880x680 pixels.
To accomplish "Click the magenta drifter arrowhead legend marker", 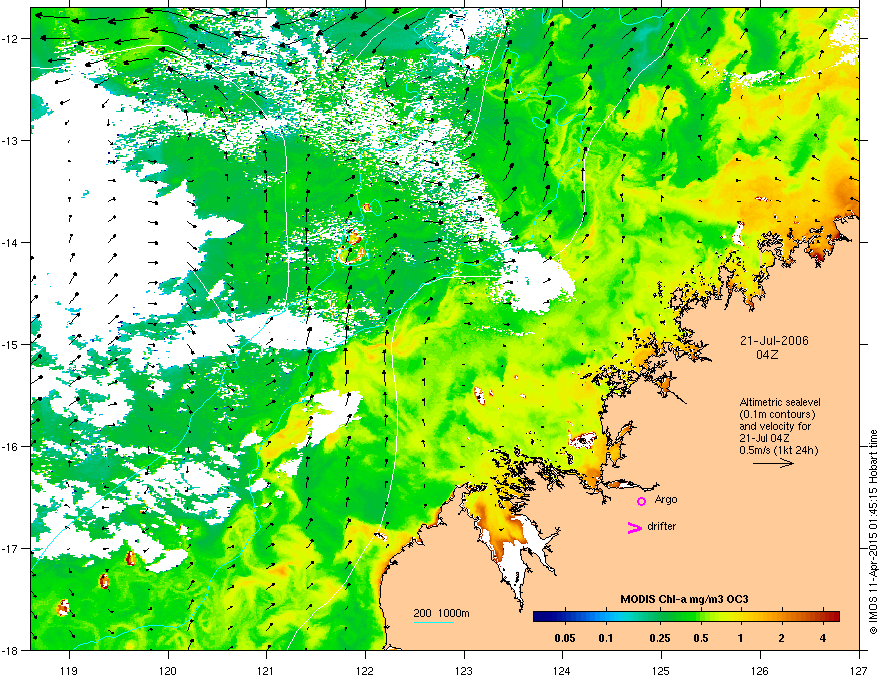I will [x=635, y=527].
